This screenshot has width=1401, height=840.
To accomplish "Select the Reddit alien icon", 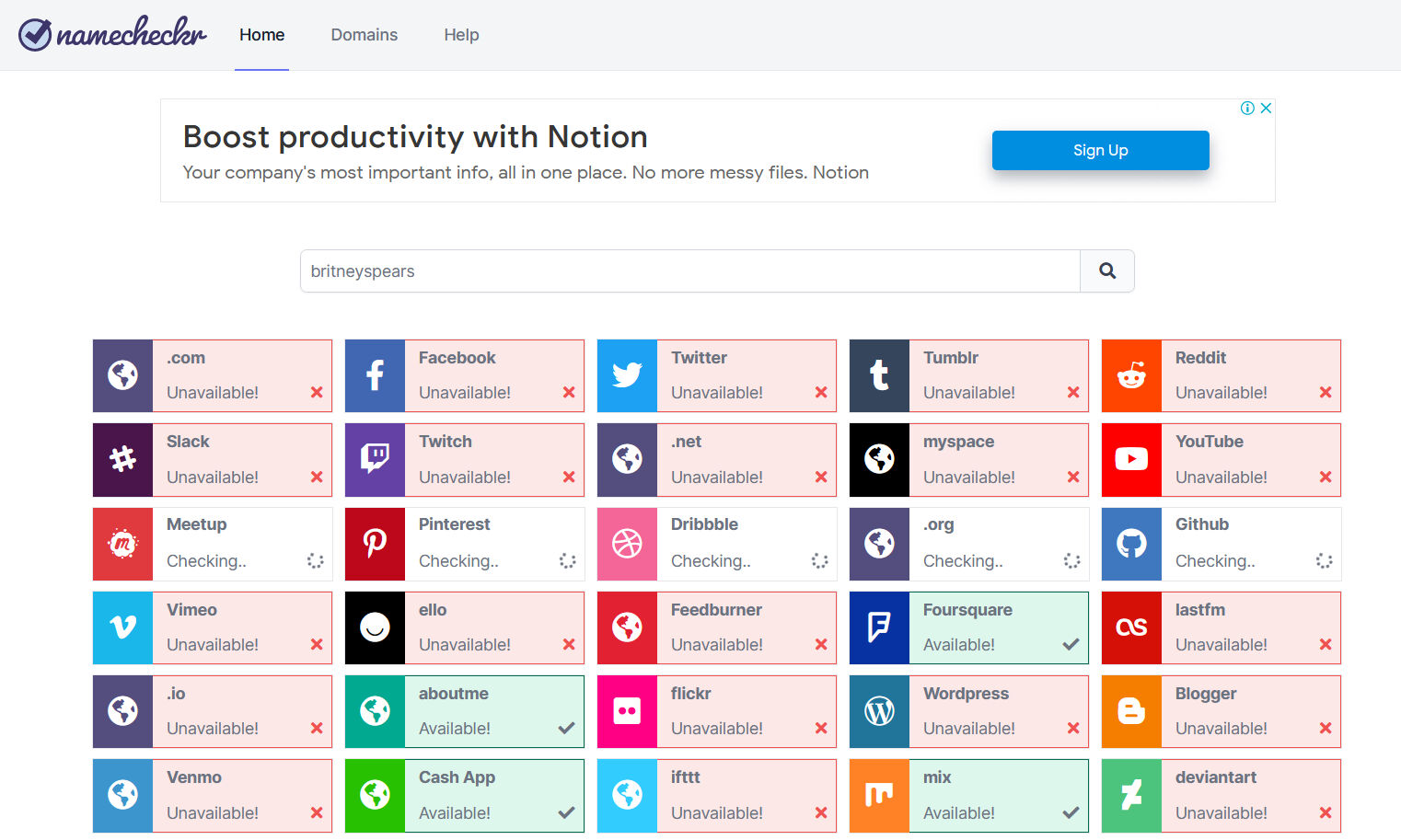I will click(x=1131, y=375).
